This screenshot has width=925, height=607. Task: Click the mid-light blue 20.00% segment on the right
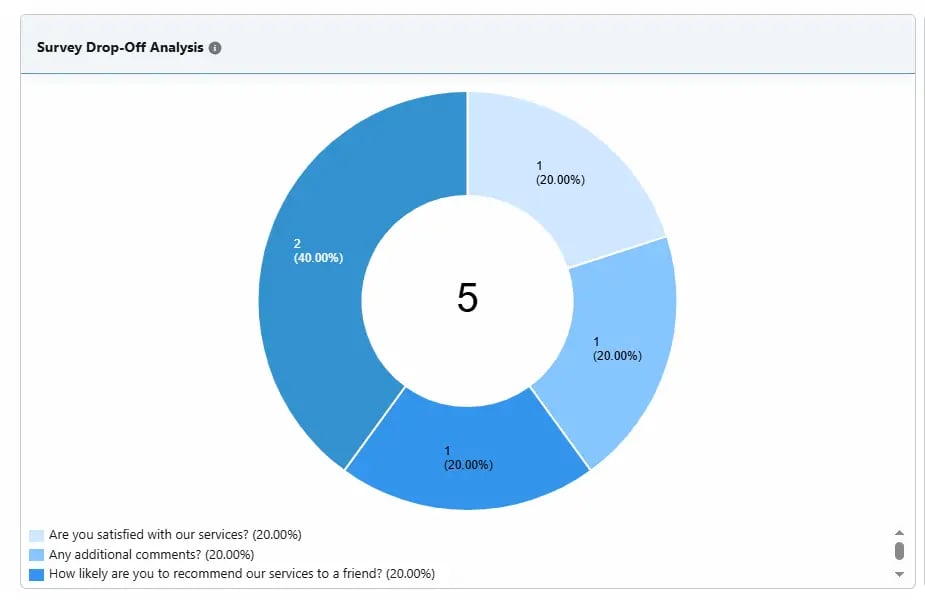coord(619,348)
